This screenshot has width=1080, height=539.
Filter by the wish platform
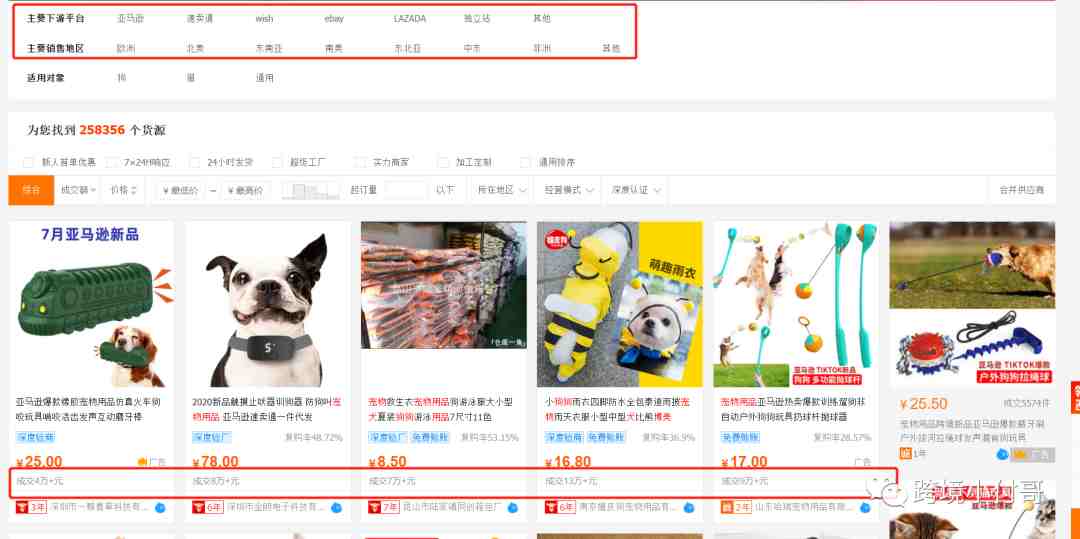click(x=264, y=19)
